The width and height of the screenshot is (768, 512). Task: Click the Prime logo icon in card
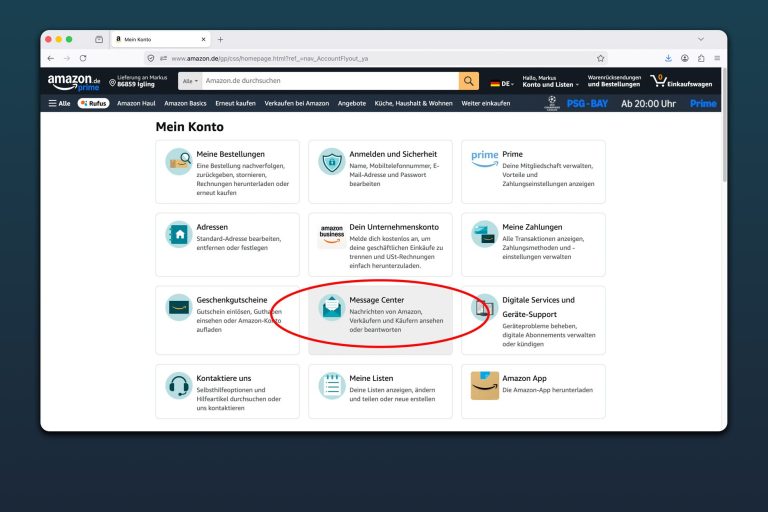click(x=484, y=158)
